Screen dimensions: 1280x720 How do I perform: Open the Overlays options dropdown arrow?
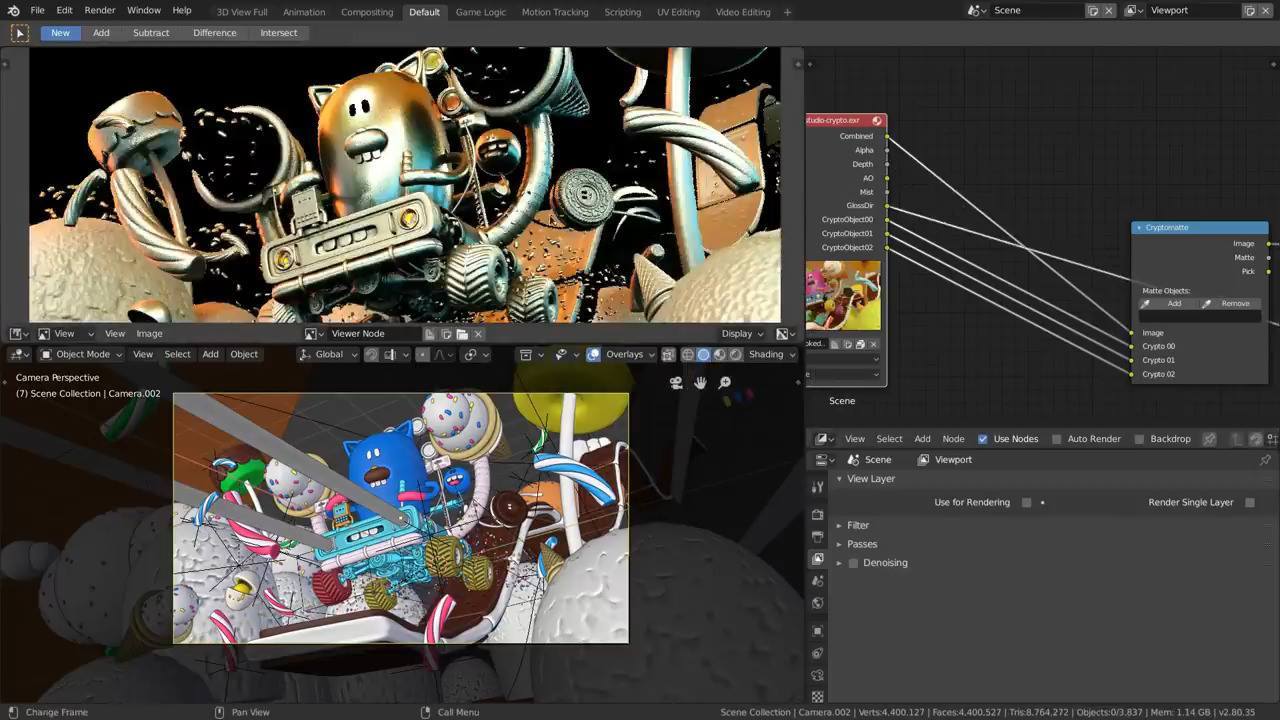652,354
